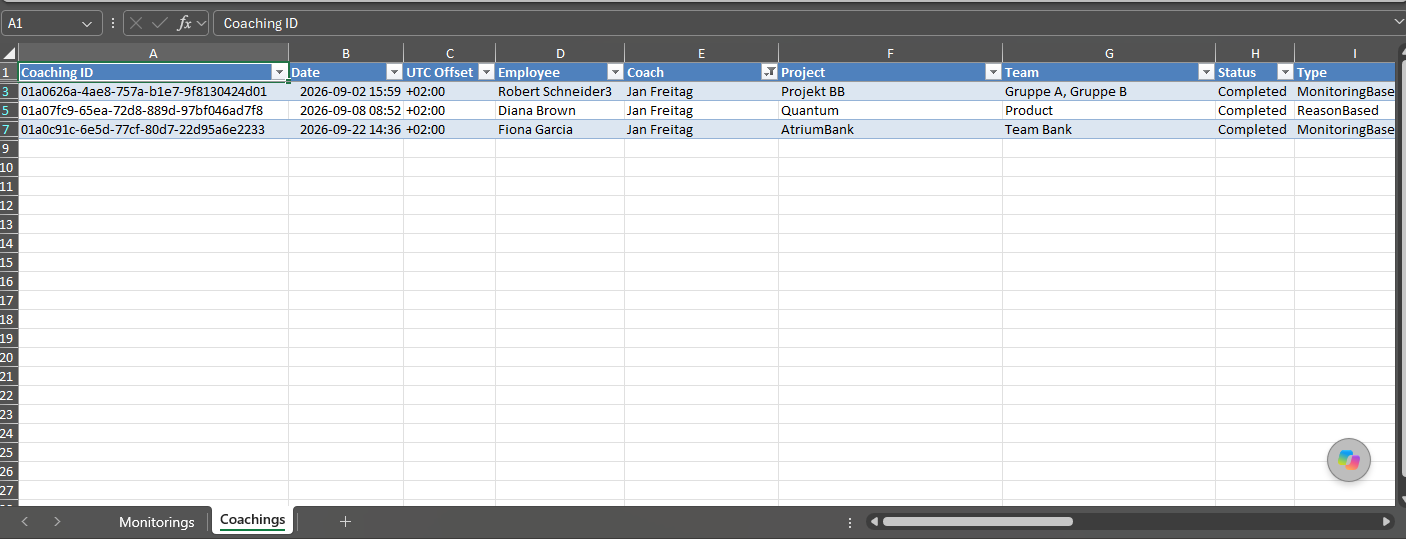
Task: Select Completed status cell in row 7
Action: tap(1255, 129)
